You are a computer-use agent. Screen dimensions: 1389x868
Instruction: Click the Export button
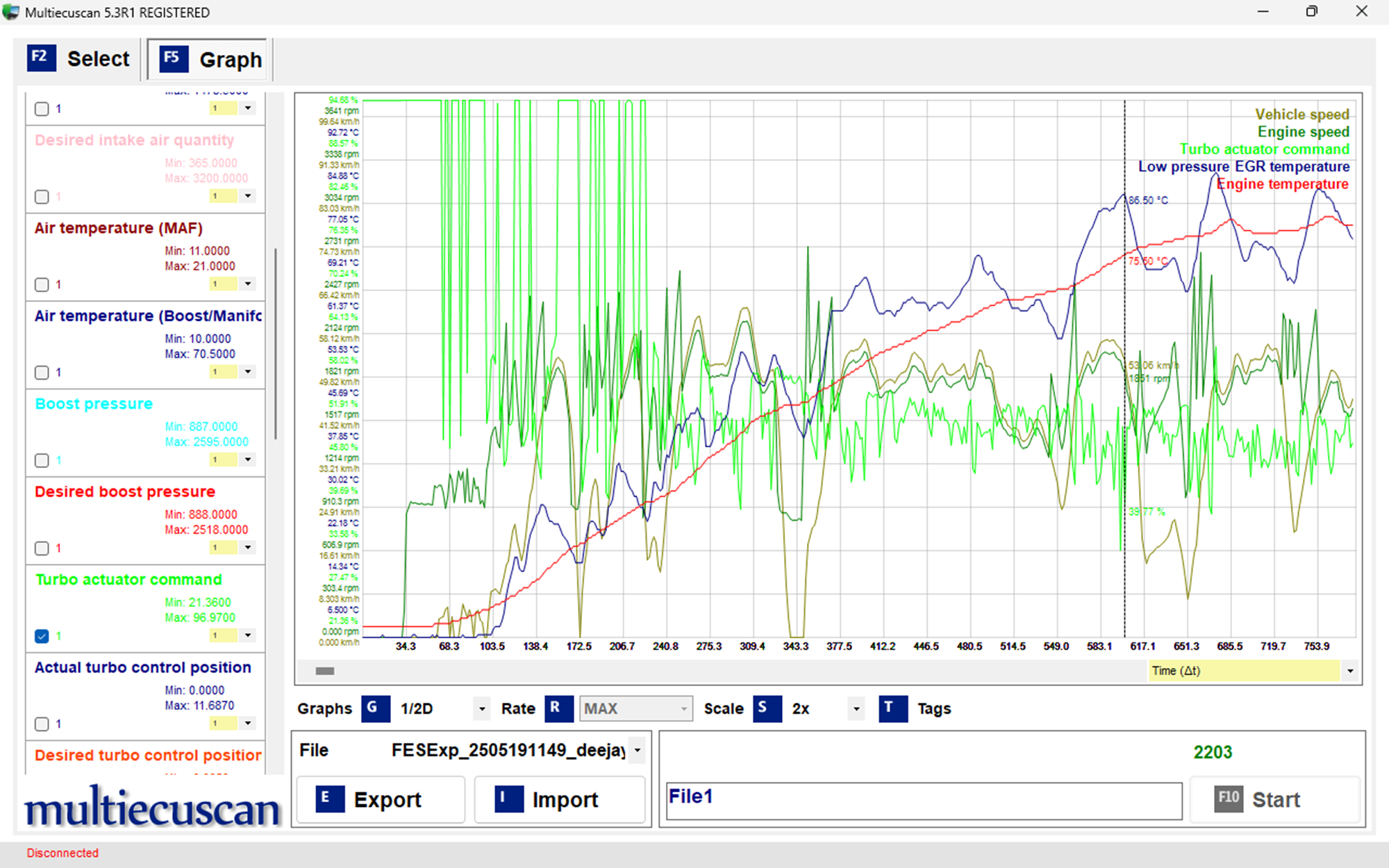(x=381, y=799)
